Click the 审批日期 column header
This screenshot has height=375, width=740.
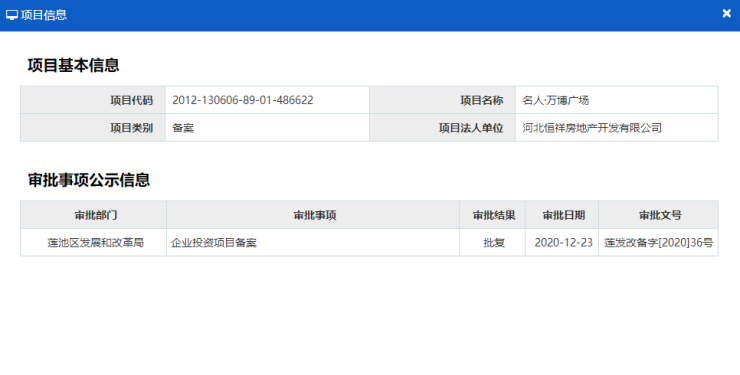pos(562,215)
